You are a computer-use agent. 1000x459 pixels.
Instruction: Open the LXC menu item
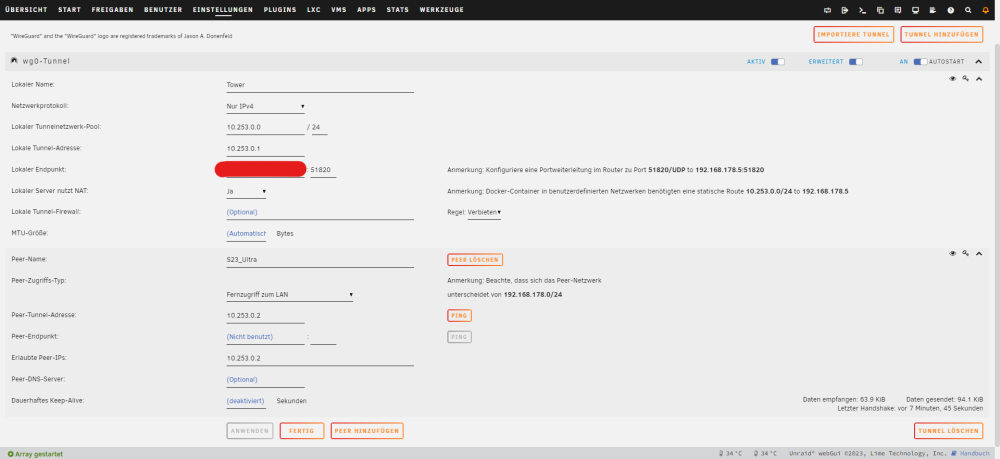314,10
